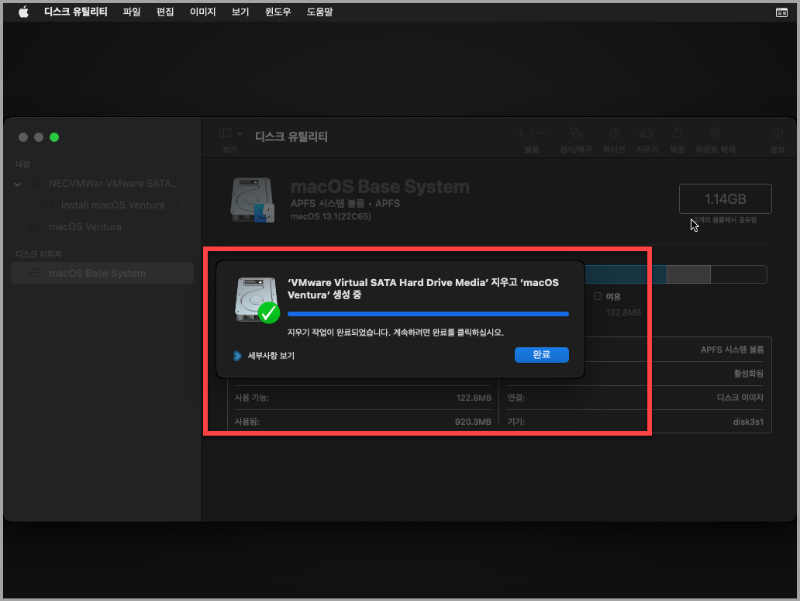Open the 보기 view dropdown chevron
The height and width of the screenshot is (601, 800).
click(240, 134)
